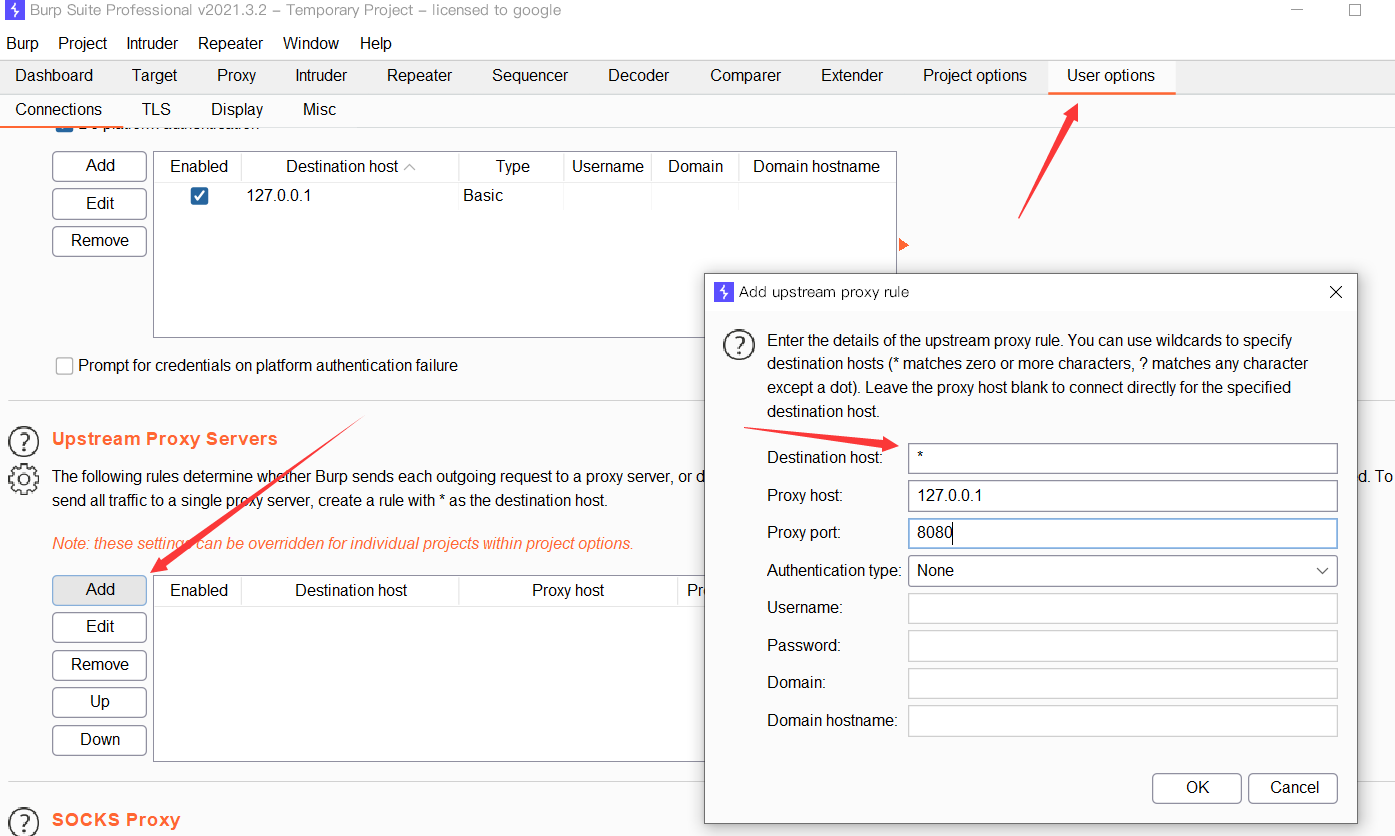Switch to the Dashboard tab
The image size is (1395, 836).
[54, 76]
